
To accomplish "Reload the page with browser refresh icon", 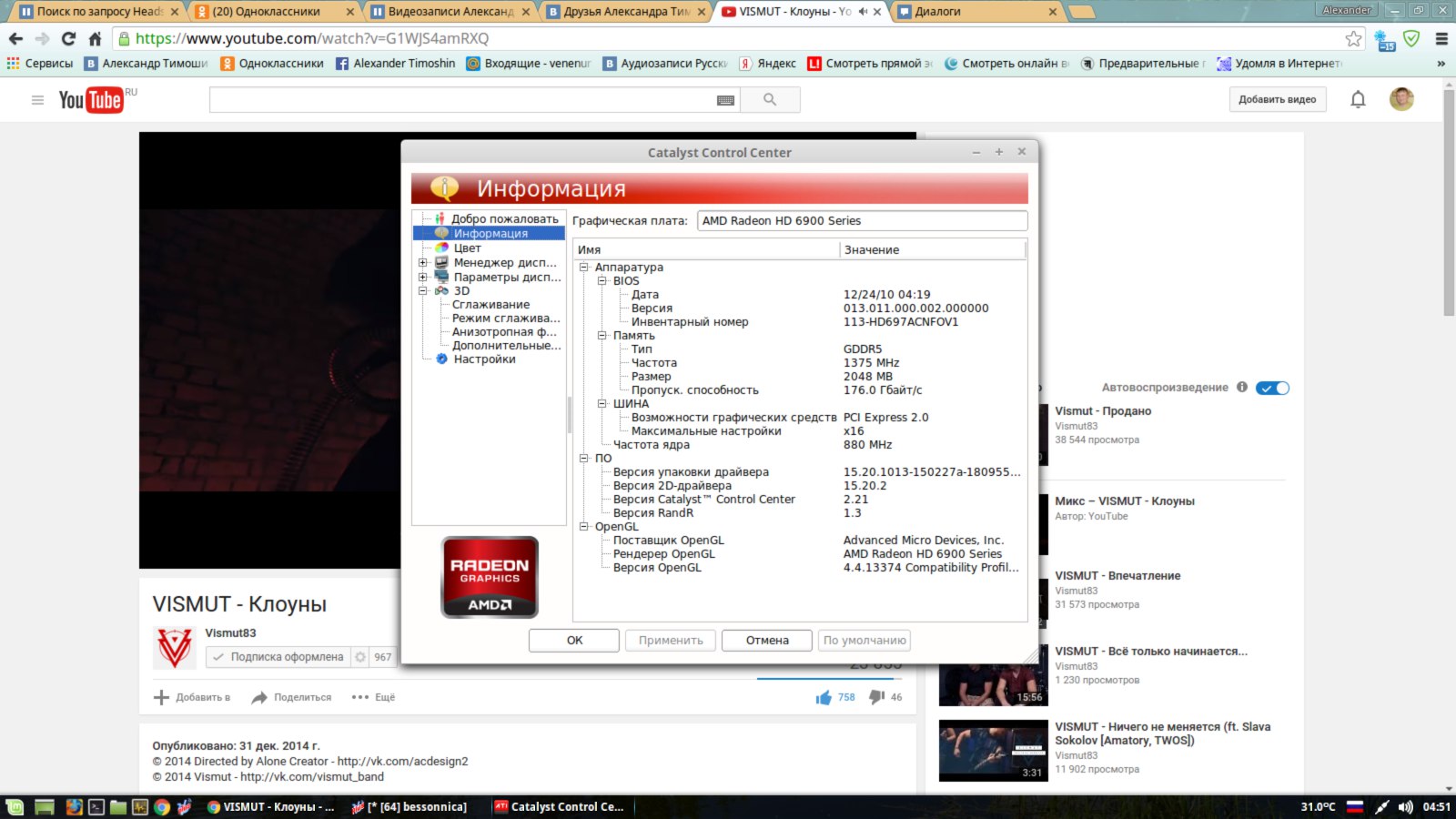I will pos(68,38).
